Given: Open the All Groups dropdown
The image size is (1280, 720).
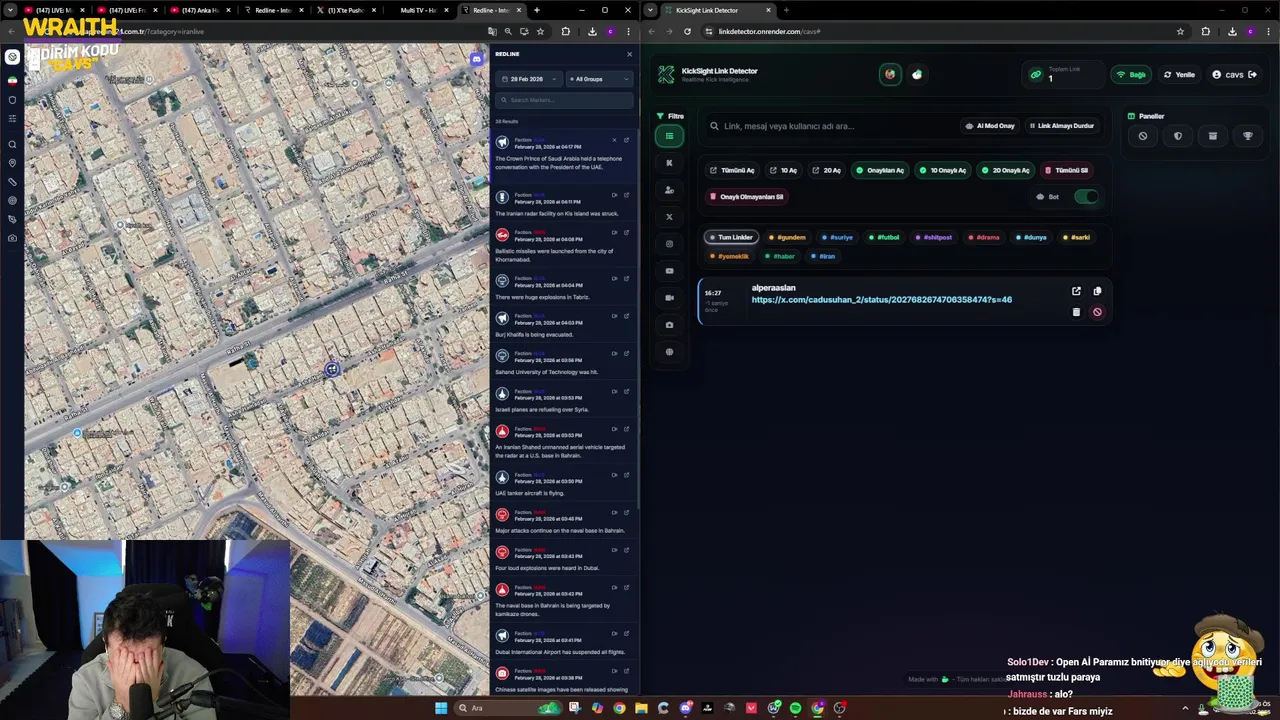Looking at the screenshot, I should point(599,79).
